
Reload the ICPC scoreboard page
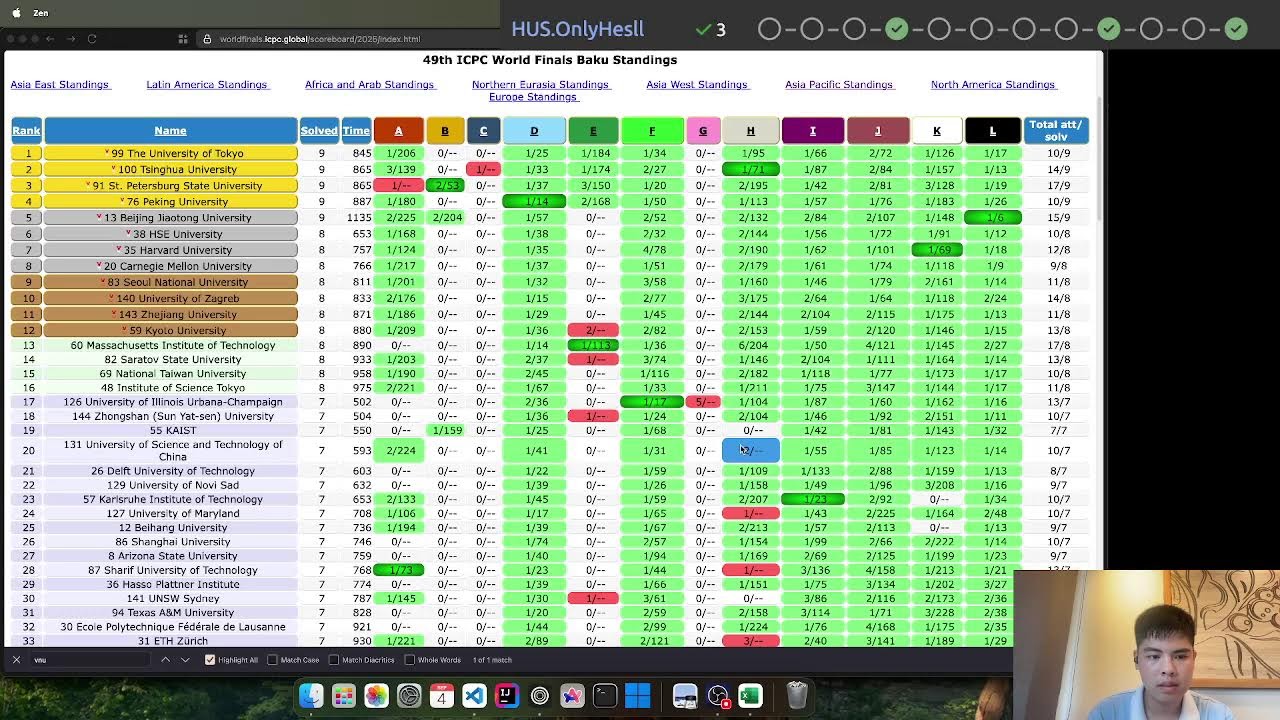coord(91,39)
